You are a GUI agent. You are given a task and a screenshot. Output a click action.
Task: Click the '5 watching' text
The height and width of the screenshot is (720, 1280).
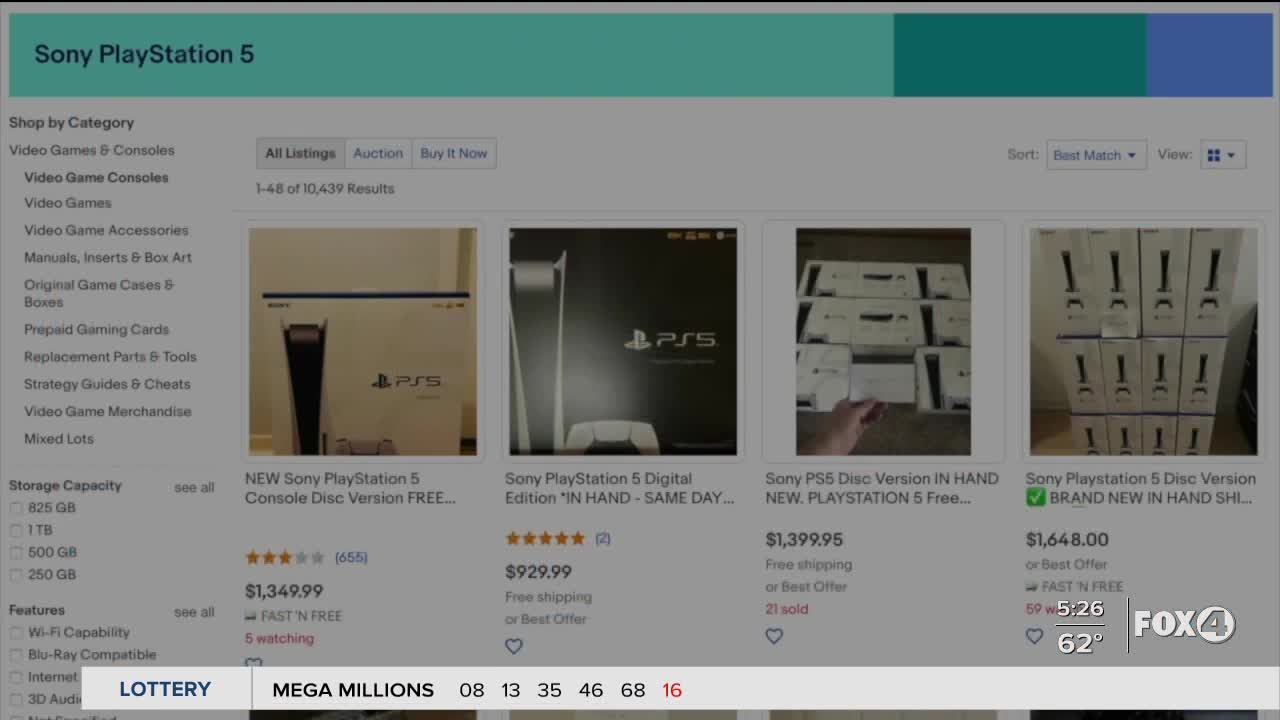click(279, 638)
